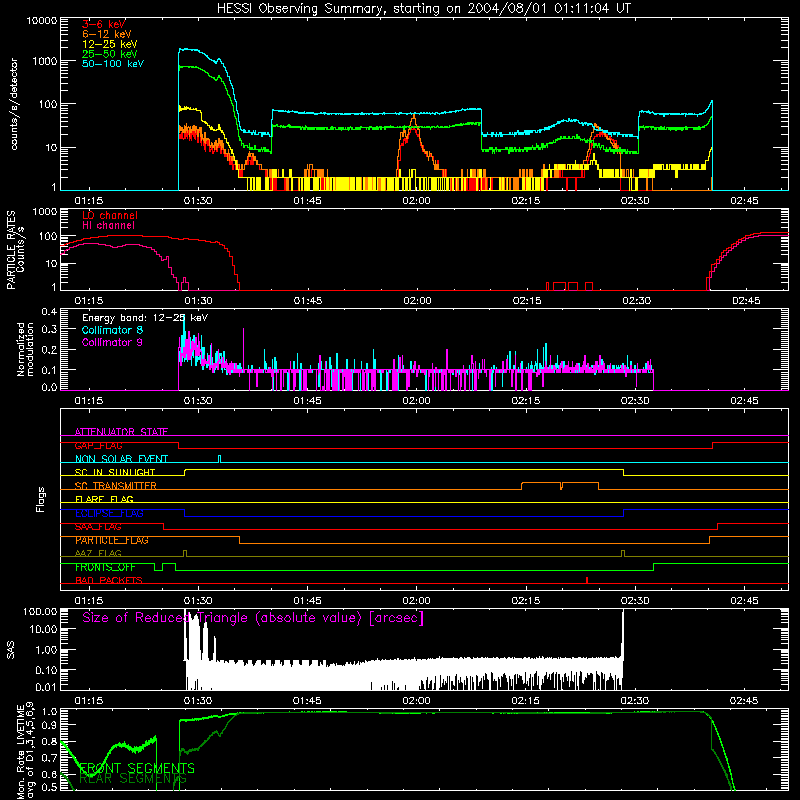Click the 02:00 tick under the counts panel

pos(416,201)
